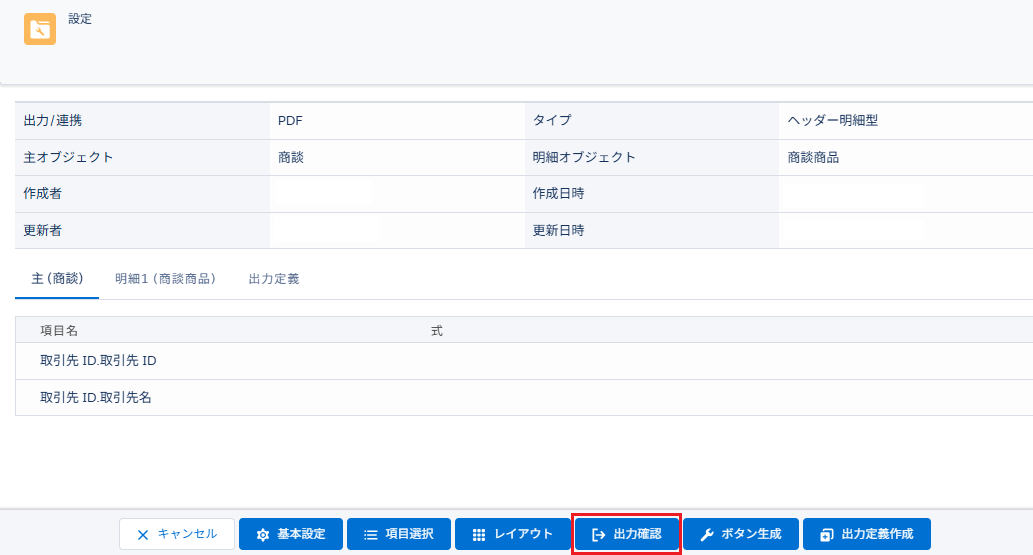Select the 出力定義 tab
This screenshot has width=1033, height=555.
(x=274, y=279)
